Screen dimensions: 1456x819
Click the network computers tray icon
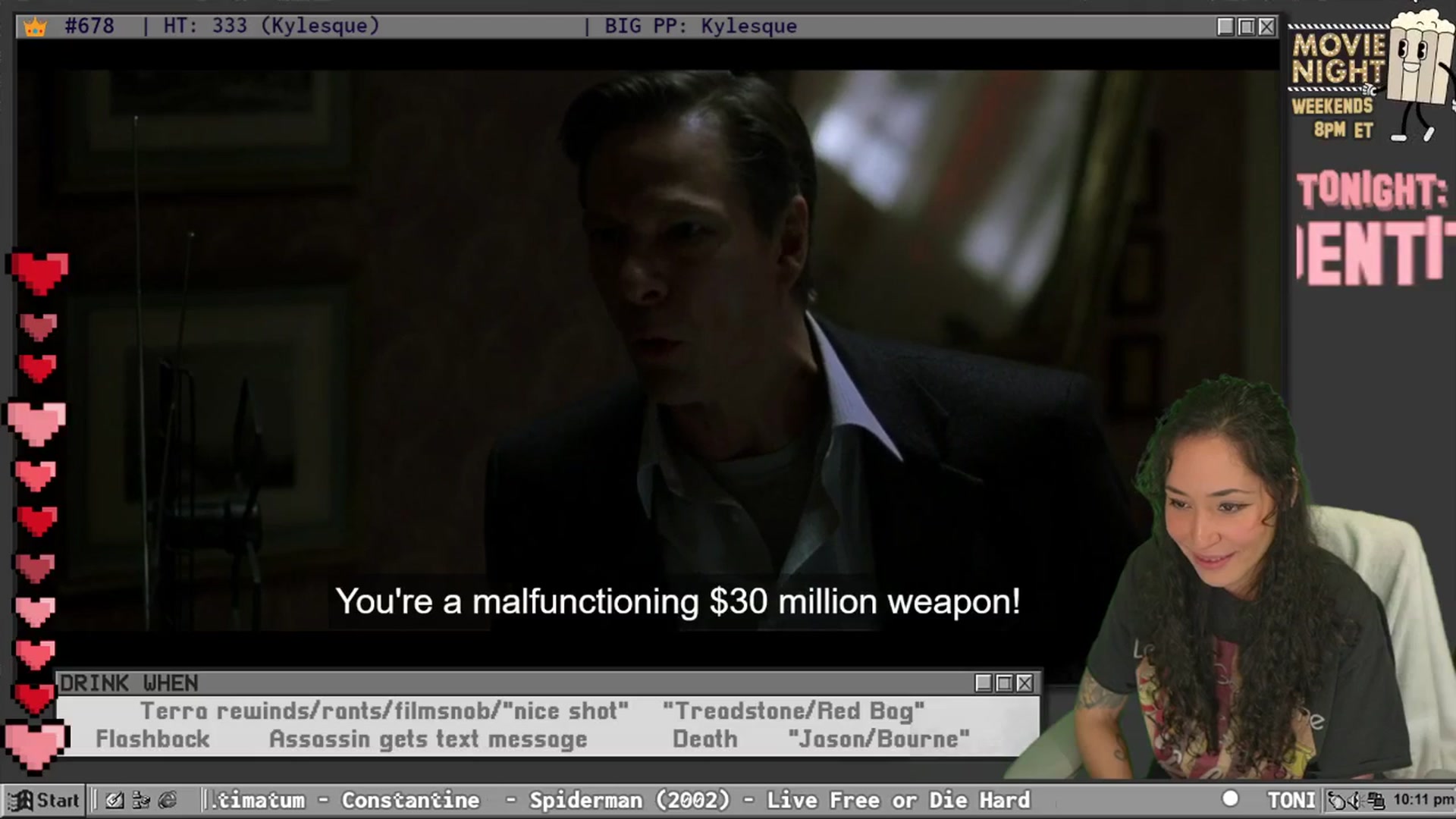(x=1376, y=801)
